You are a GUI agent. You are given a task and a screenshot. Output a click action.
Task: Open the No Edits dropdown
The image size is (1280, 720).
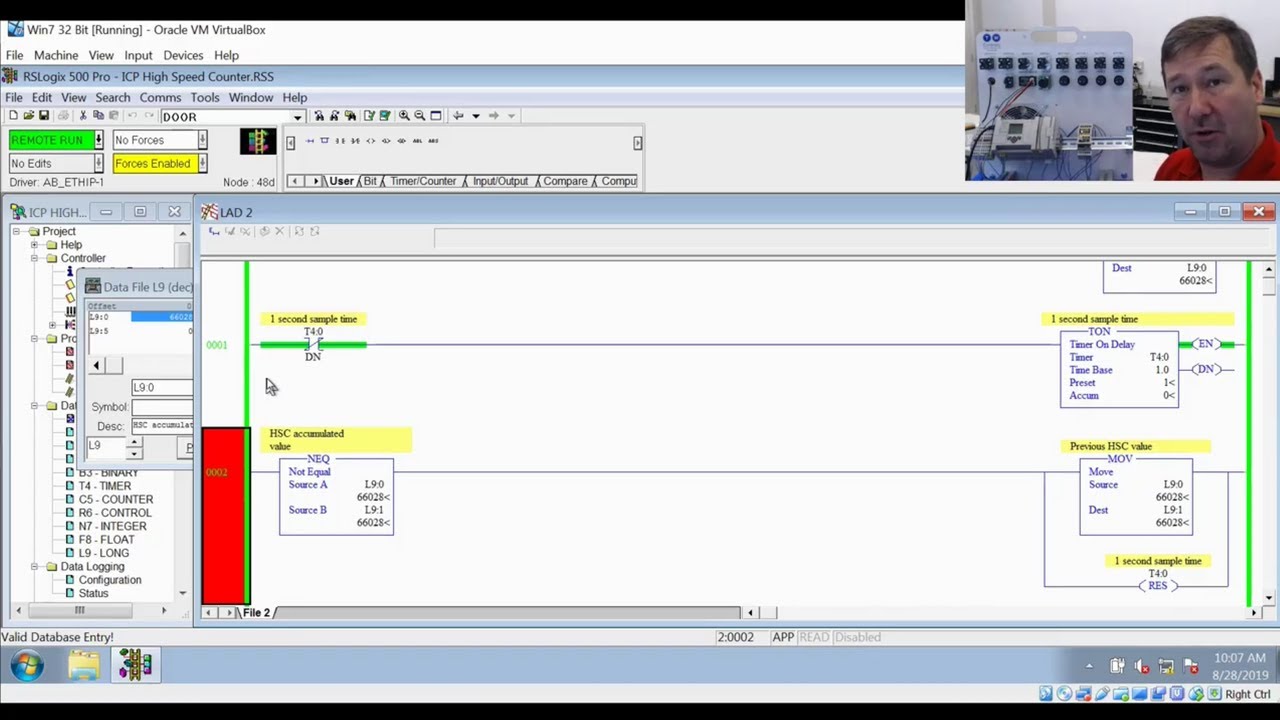pos(98,163)
